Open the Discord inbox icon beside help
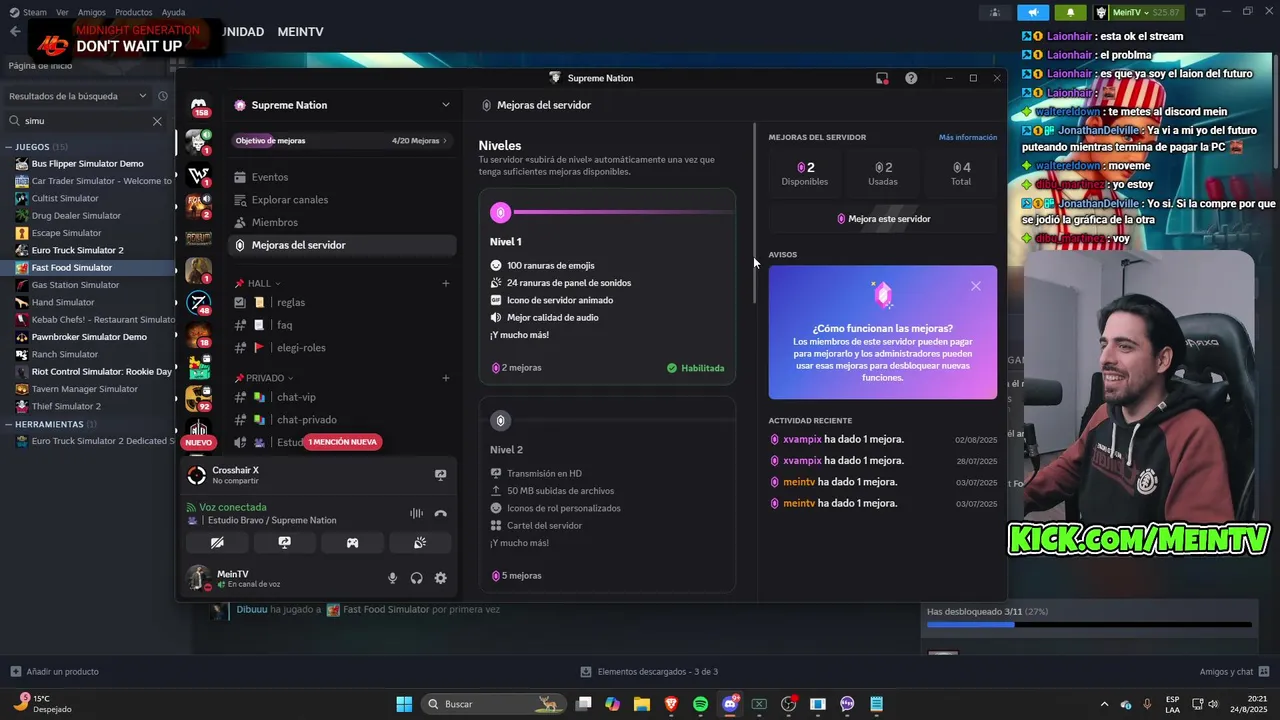 tap(882, 78)
